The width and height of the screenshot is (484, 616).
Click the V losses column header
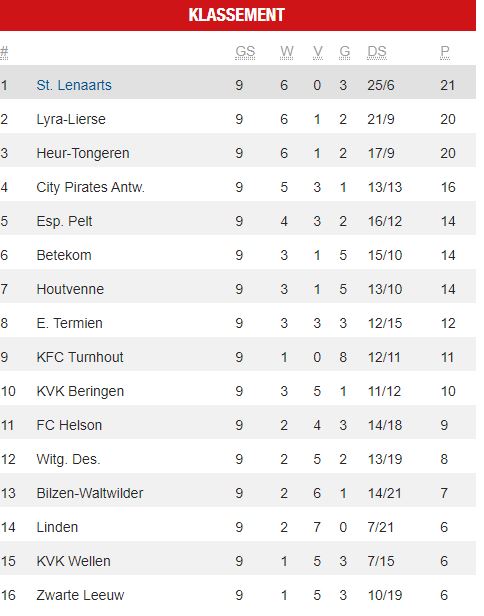point(318,51)
